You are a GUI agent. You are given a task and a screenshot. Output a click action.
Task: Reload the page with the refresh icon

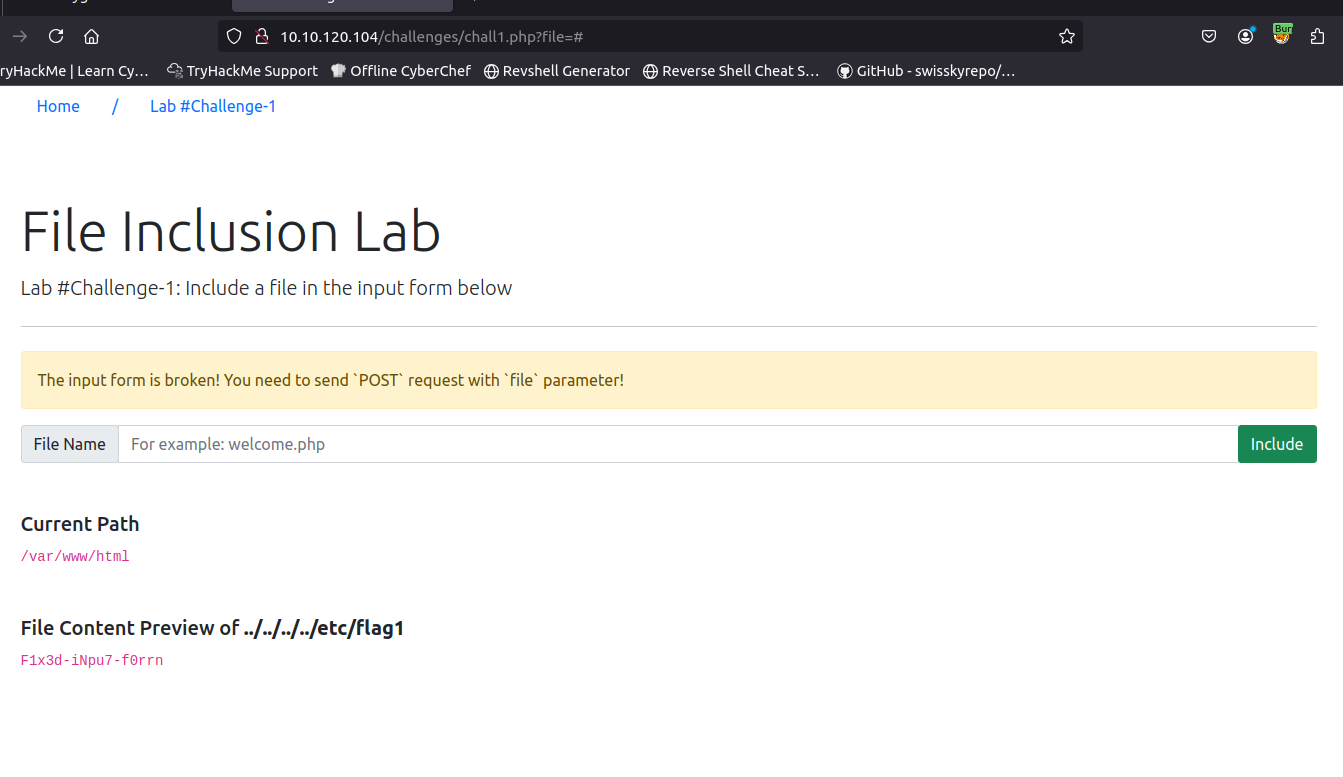(56, 36)
